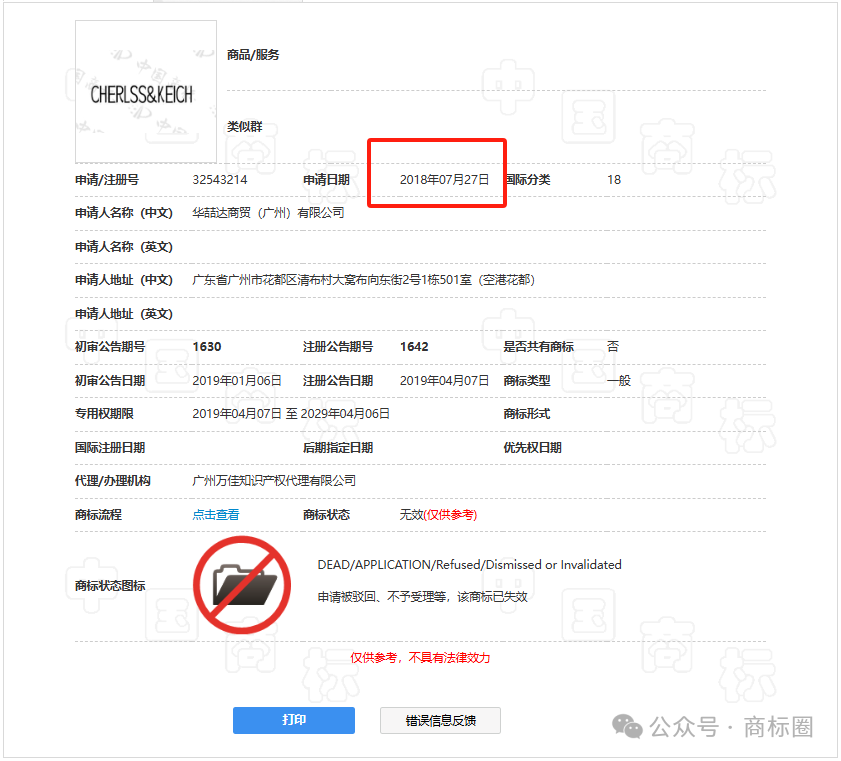Click the 申请人地址（英文） label
The image size is (841, 761).
click(124, 314)
